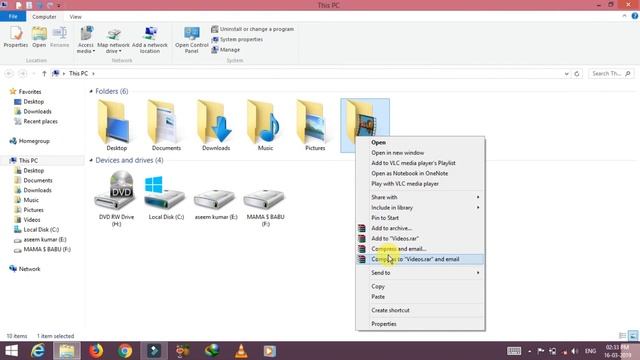Open Google Chrome from taskbar

tap(125, 351)
